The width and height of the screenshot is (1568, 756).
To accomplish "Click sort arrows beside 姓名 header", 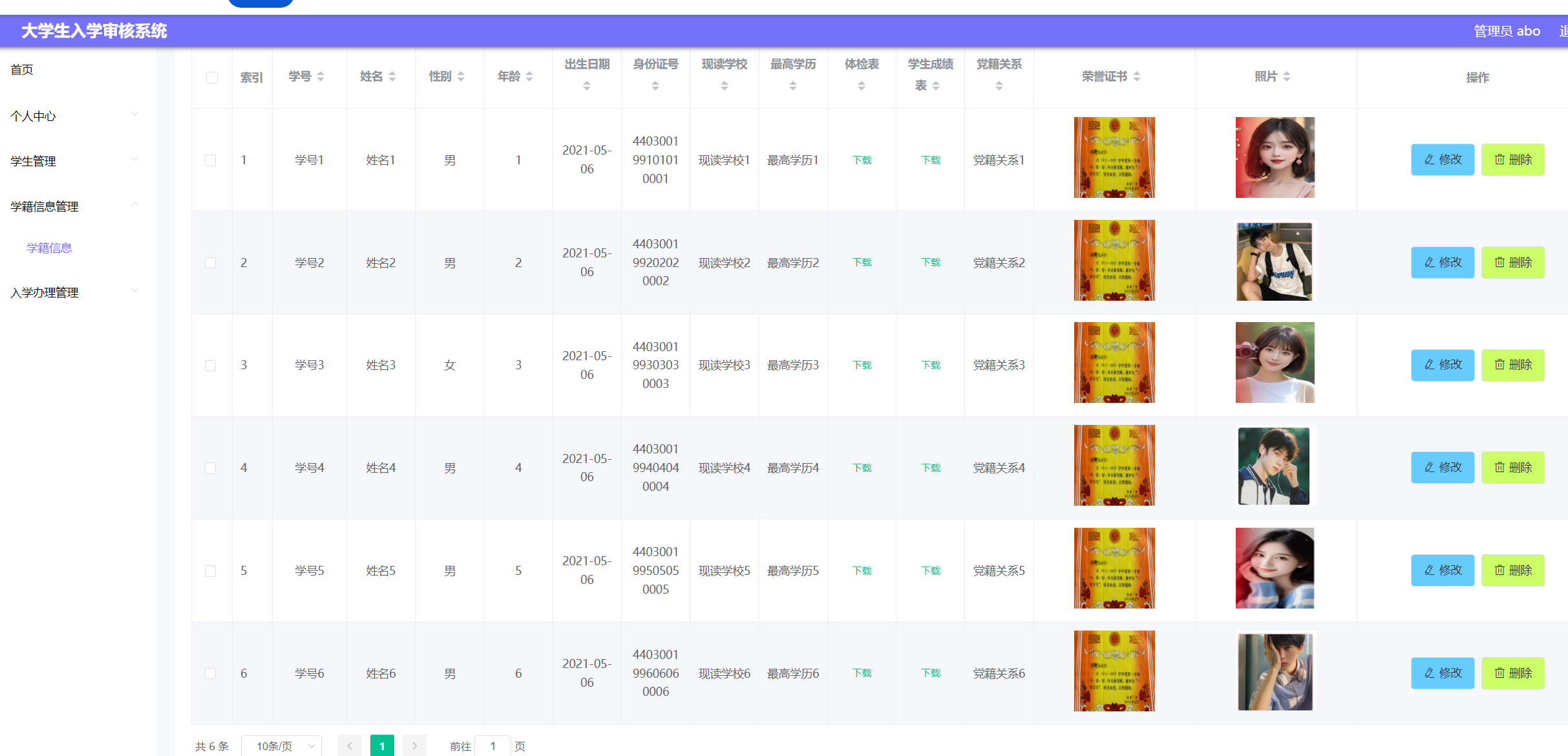I will [392, 76].
